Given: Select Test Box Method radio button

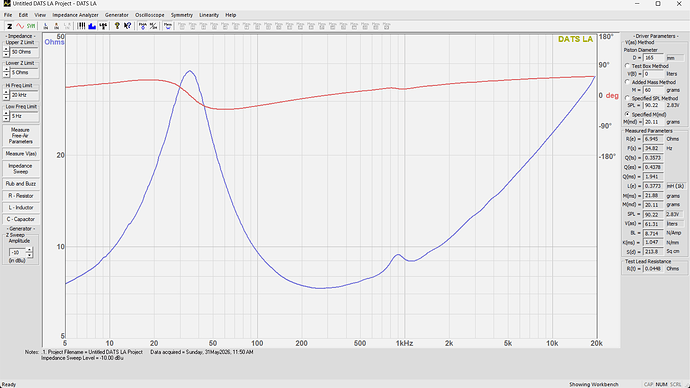Looking at the screenshot, I should [x=628, y=66].
